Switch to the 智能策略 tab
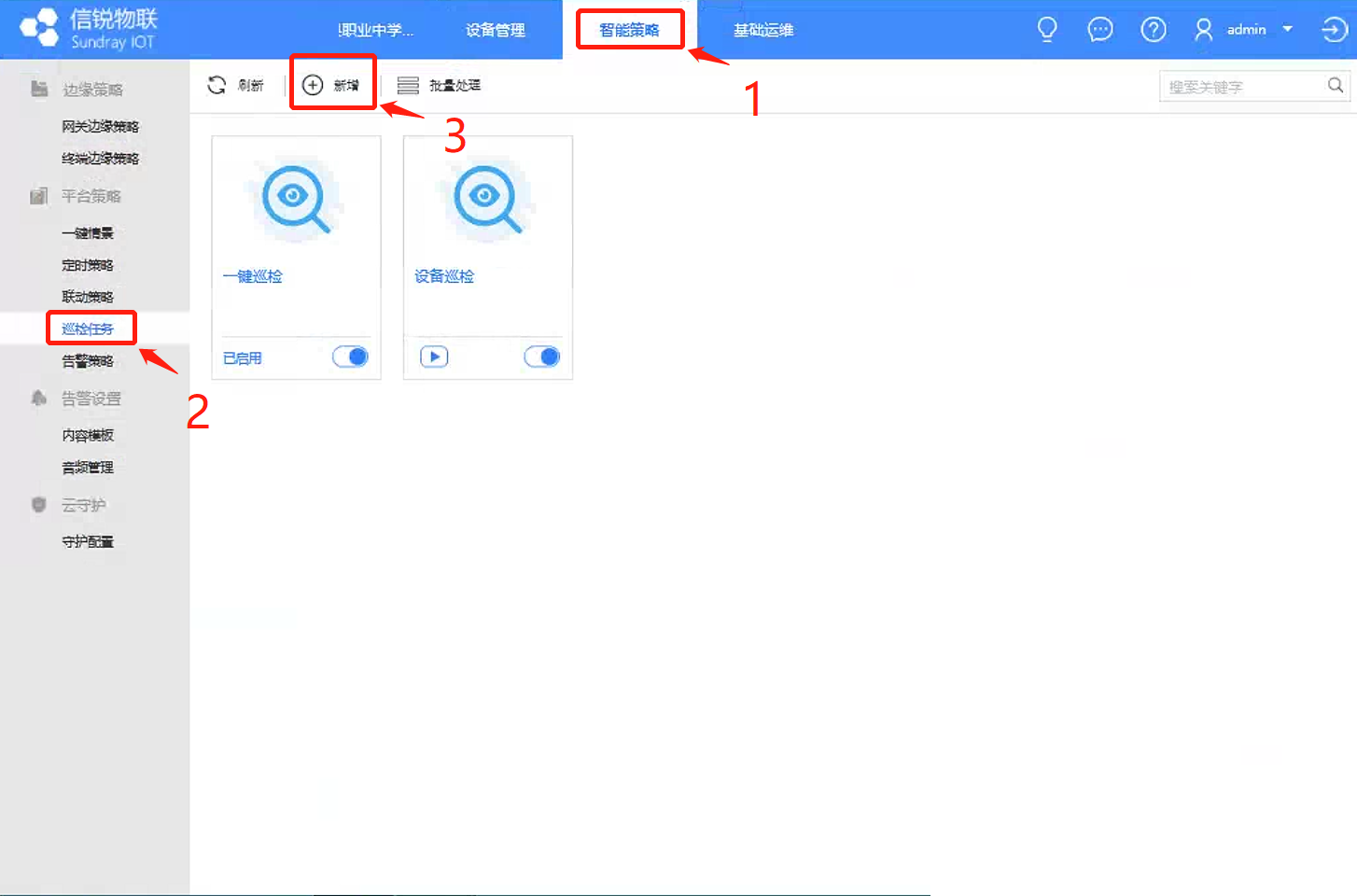The height and width of the screenshot is (896, 1357). 629,30
